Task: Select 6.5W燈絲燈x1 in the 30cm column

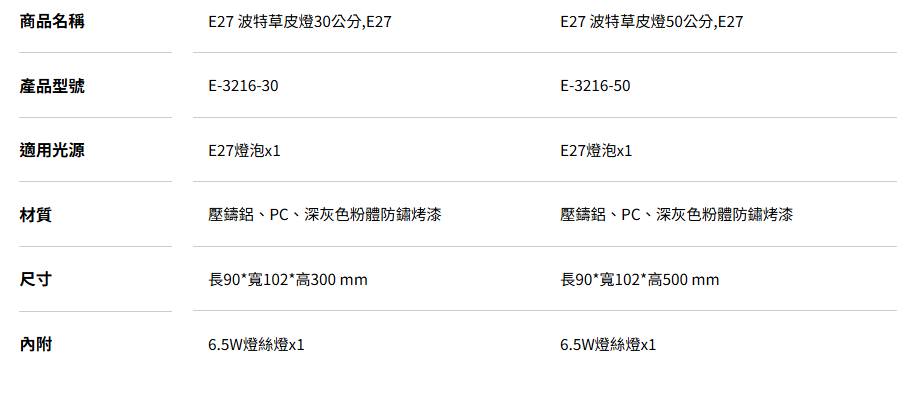Action: [256, 345]
